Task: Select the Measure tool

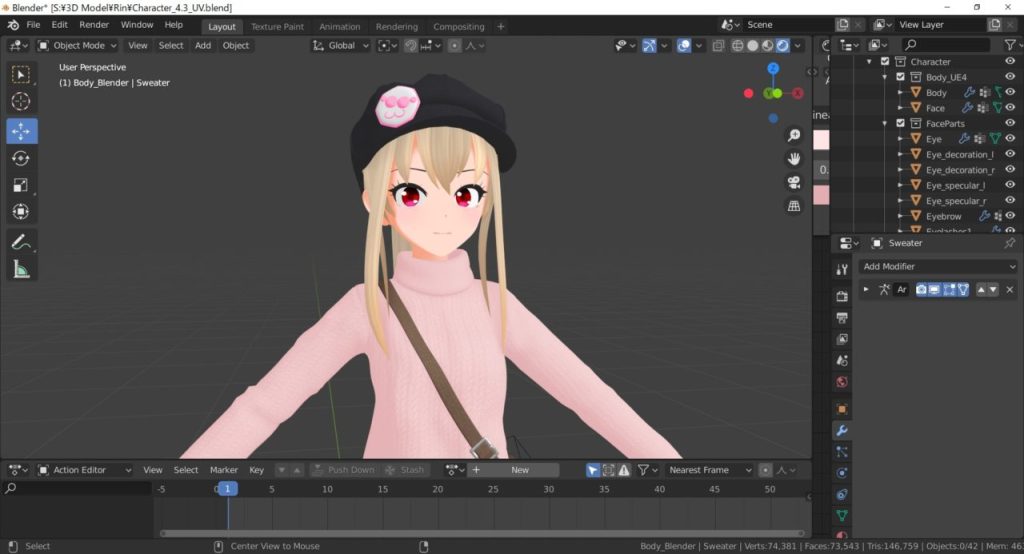Action: point(21,269)
